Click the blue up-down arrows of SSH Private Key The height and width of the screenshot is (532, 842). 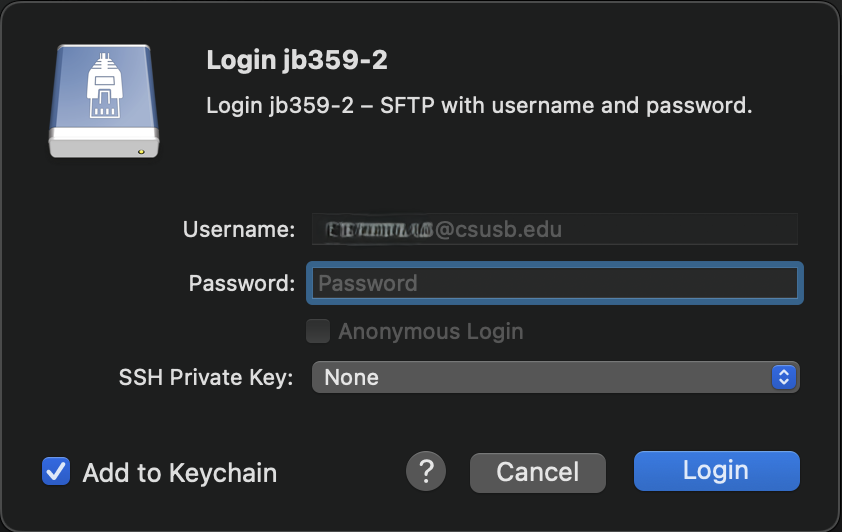783,377
